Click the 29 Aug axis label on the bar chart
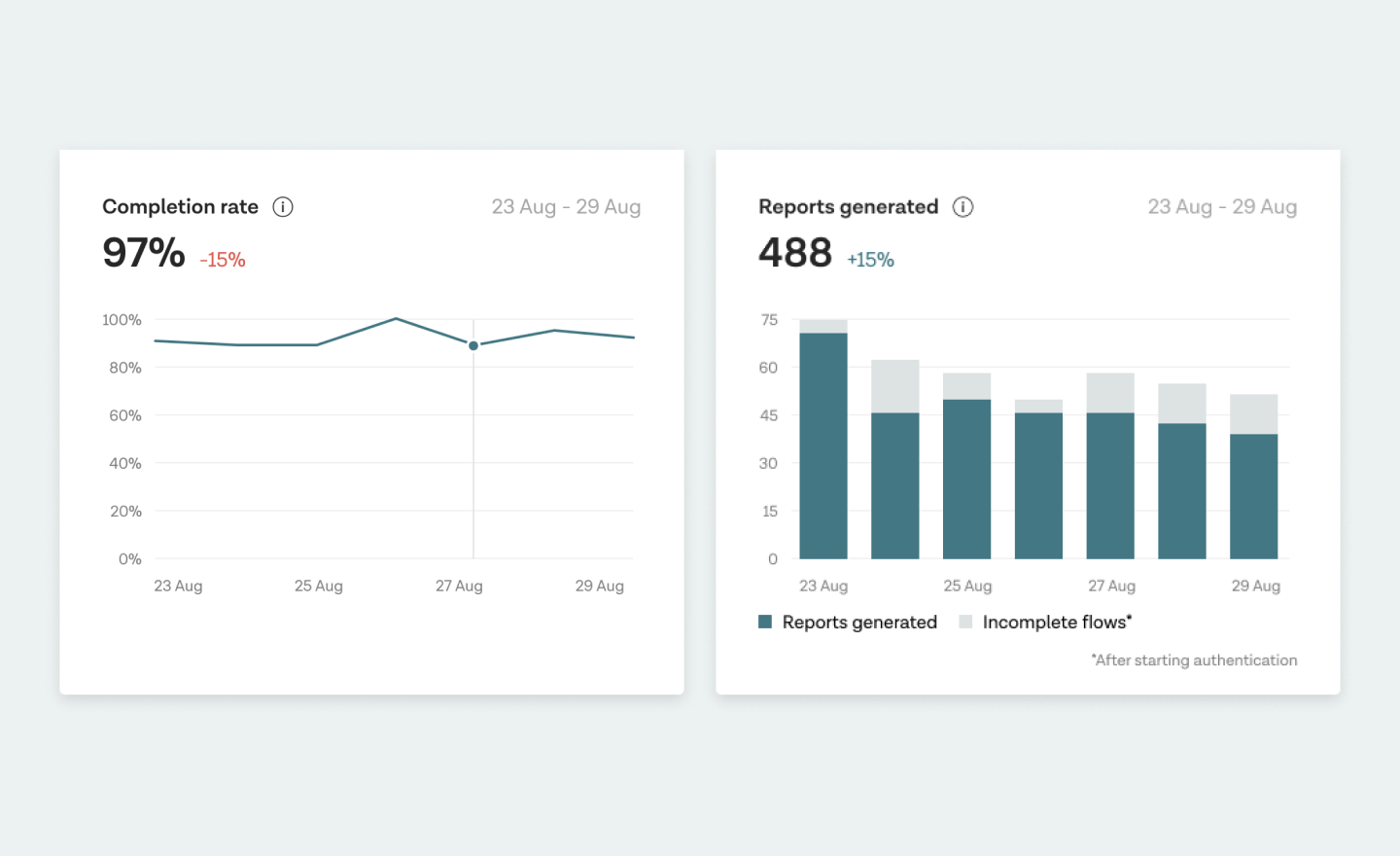This screenshot has height=856, width=1400. 1255,586
